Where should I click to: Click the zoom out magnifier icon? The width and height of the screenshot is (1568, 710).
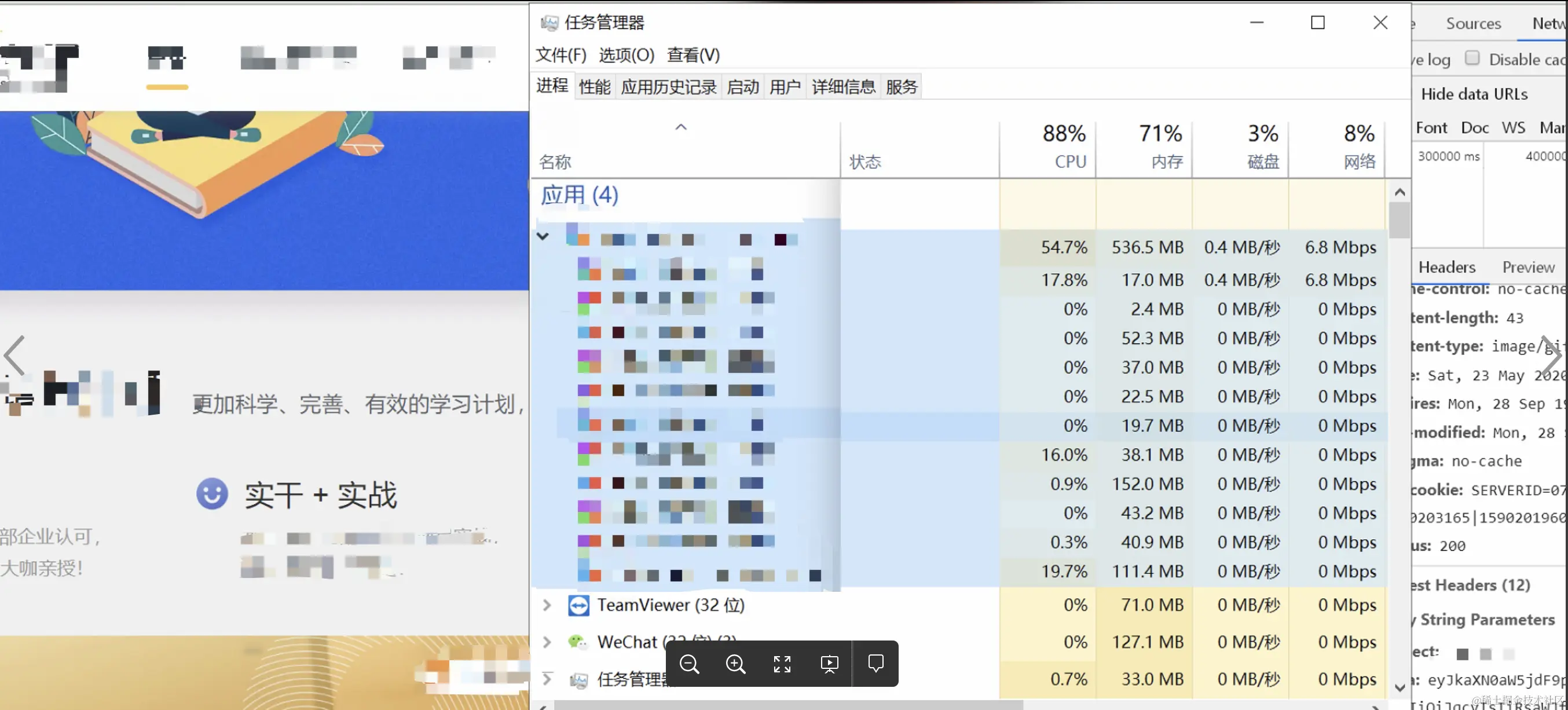pyautogui.click(x=689, y=664)
